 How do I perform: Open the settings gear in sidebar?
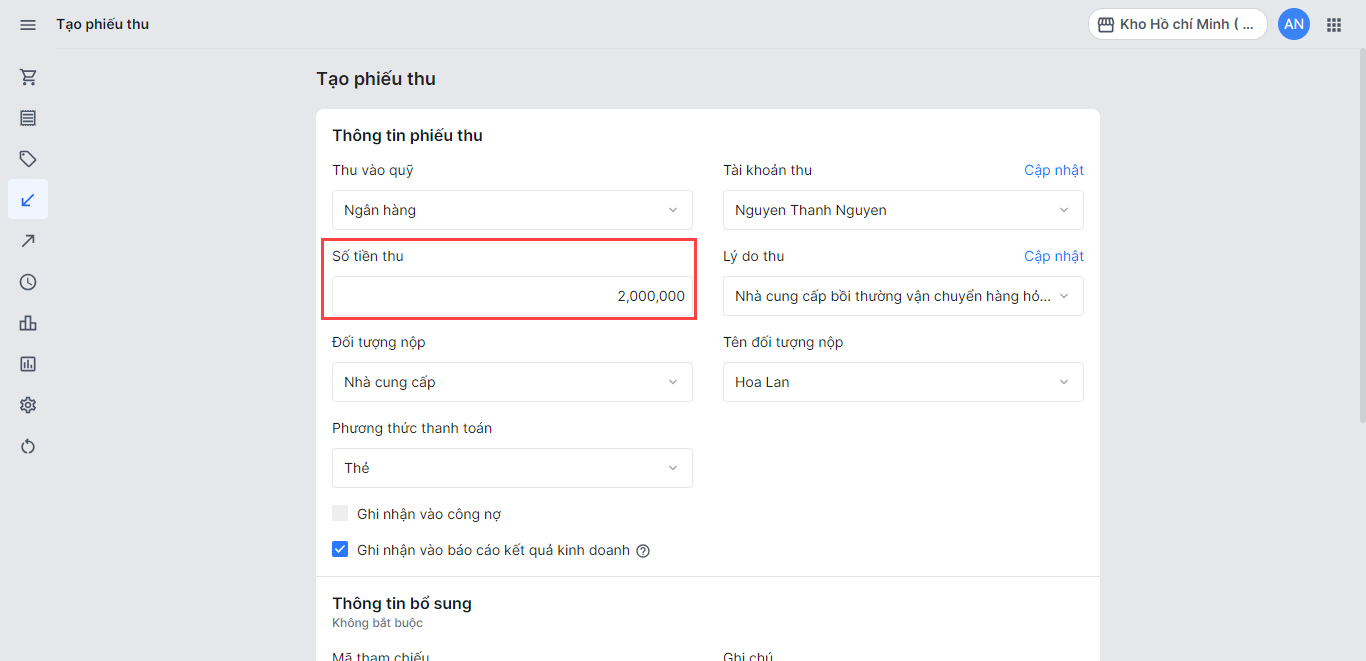pos(28,405)
